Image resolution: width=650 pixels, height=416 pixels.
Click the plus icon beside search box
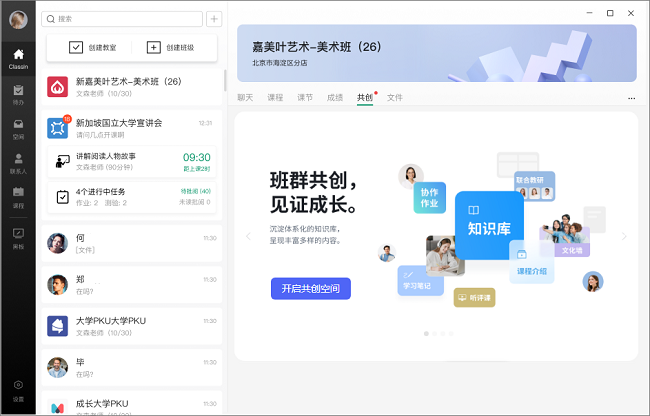coord(214,19)
